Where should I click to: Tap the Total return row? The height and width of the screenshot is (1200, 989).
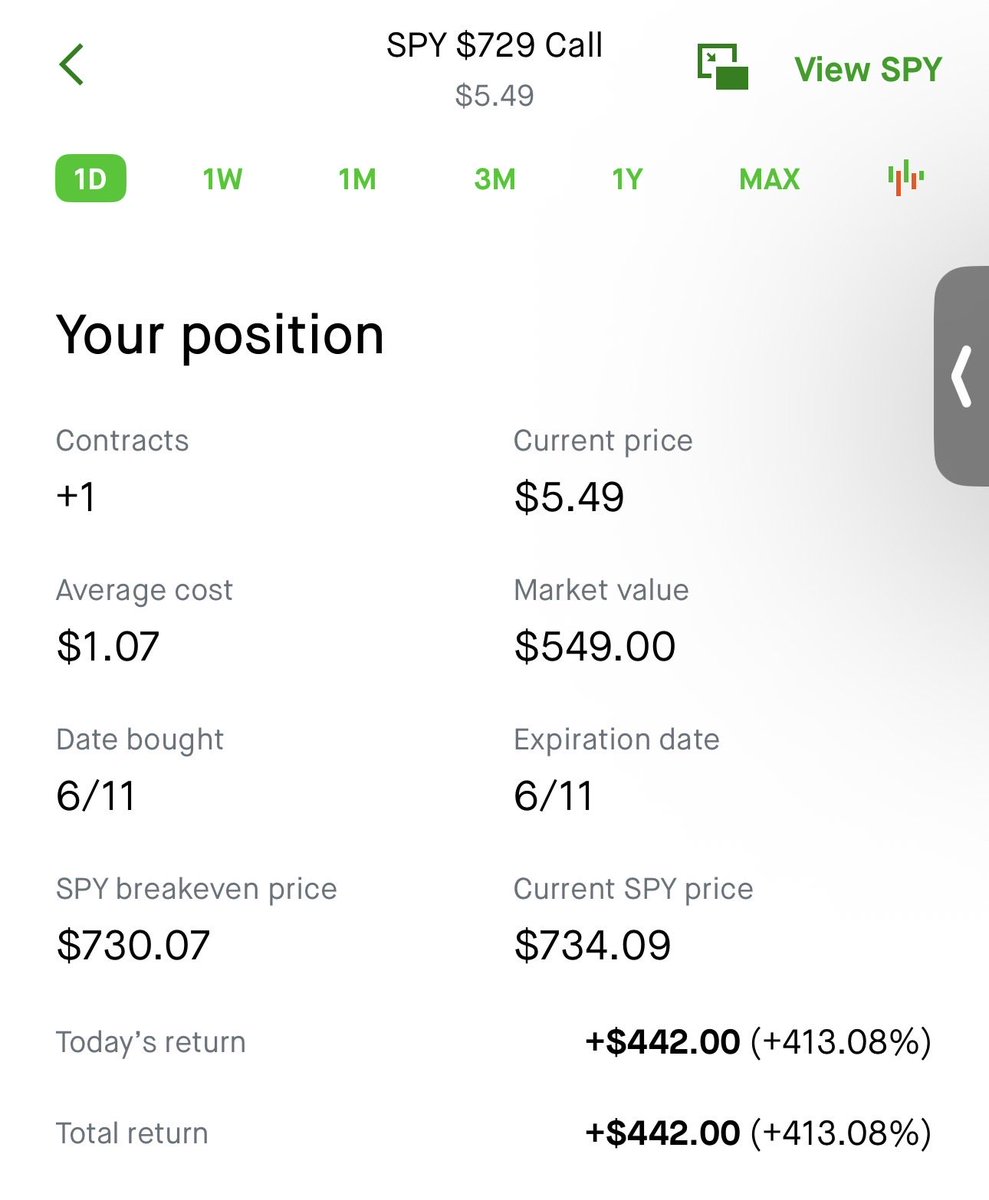494,1133
